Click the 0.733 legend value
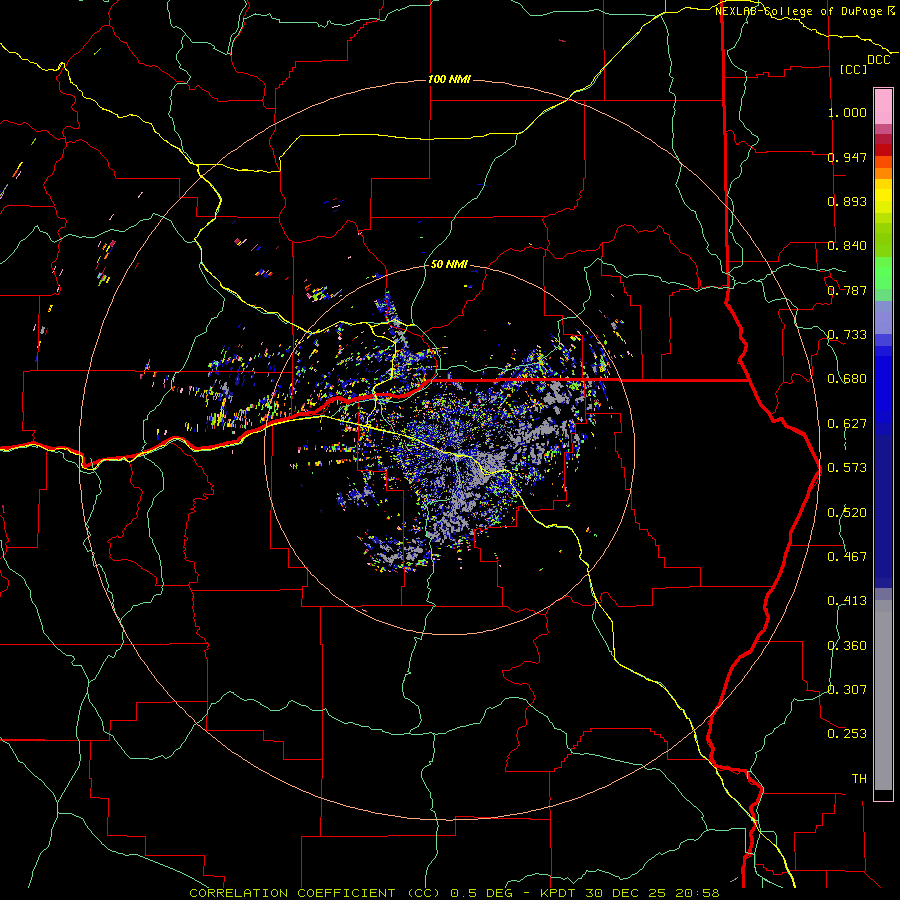Image resolution: width=900 pixels, height=900 pixels. point(847,335)
